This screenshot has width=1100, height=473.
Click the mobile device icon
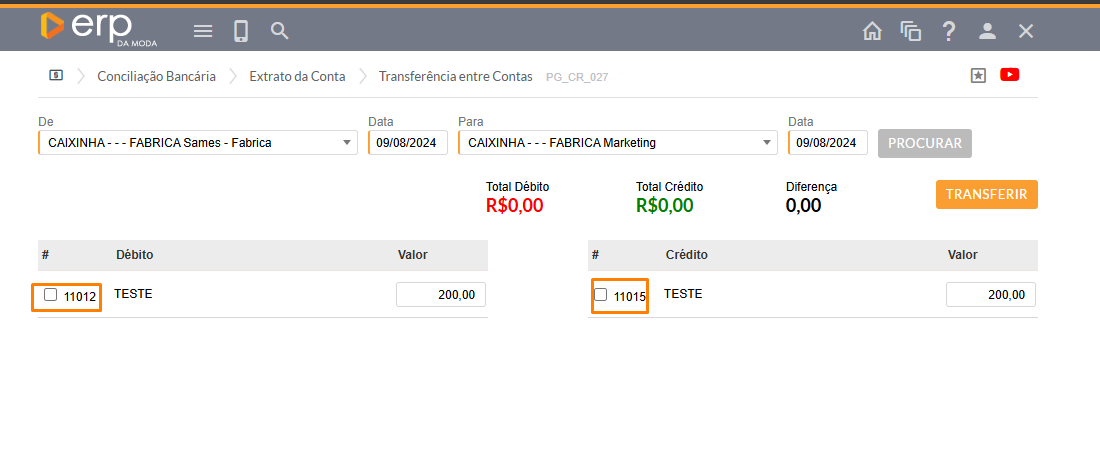(241, 31)
